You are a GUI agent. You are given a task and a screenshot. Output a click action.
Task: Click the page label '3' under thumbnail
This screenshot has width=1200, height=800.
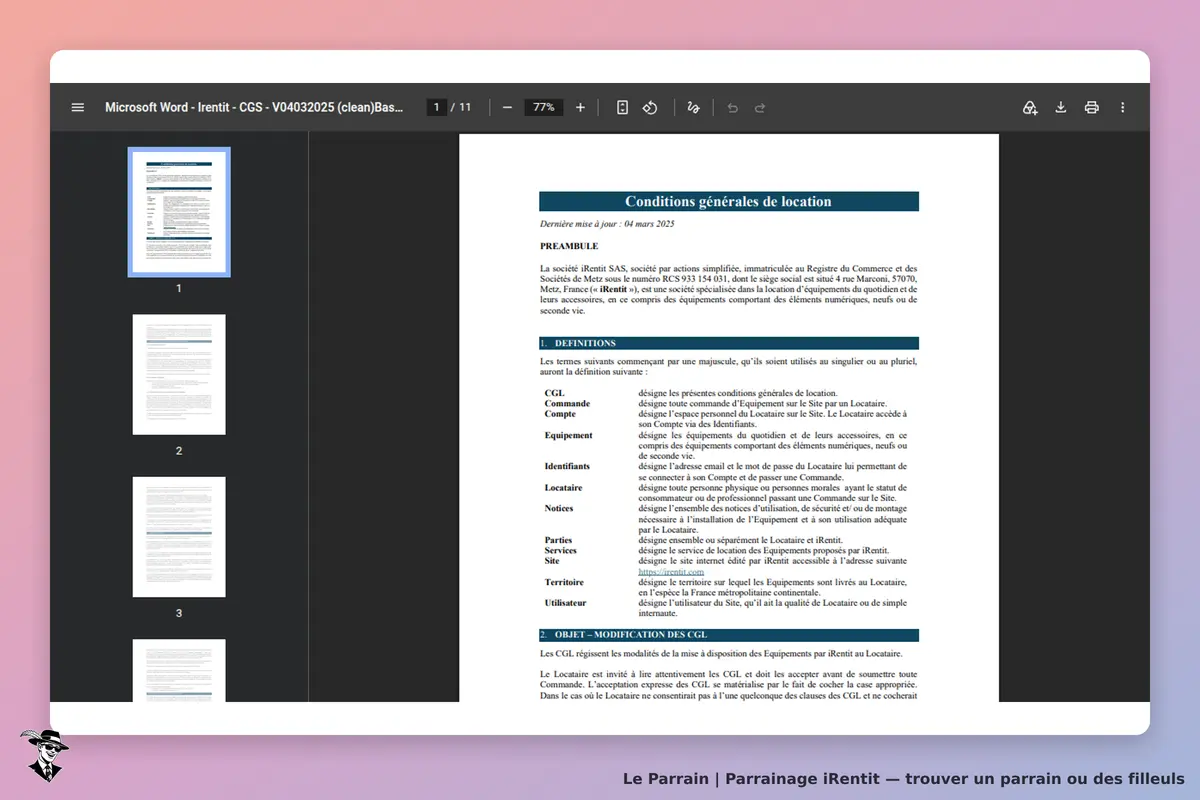click(179, 613)
